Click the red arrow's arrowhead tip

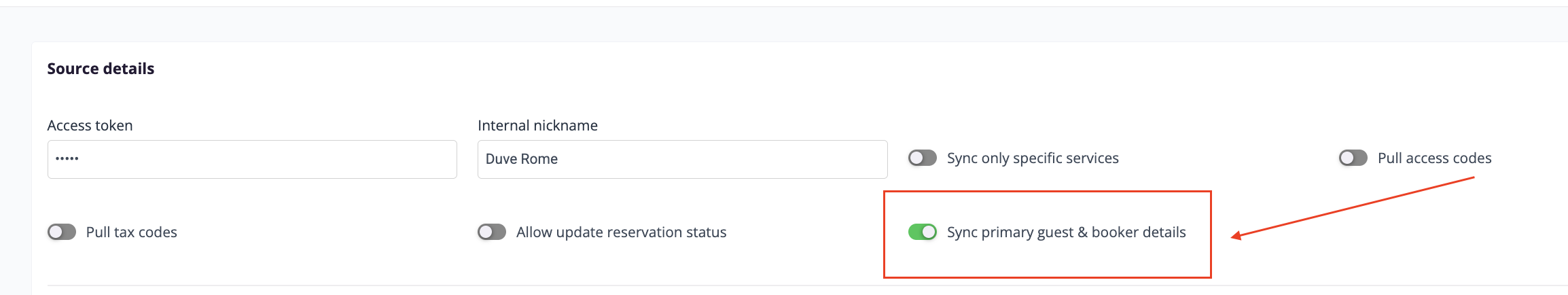(x=1233, y=237)
